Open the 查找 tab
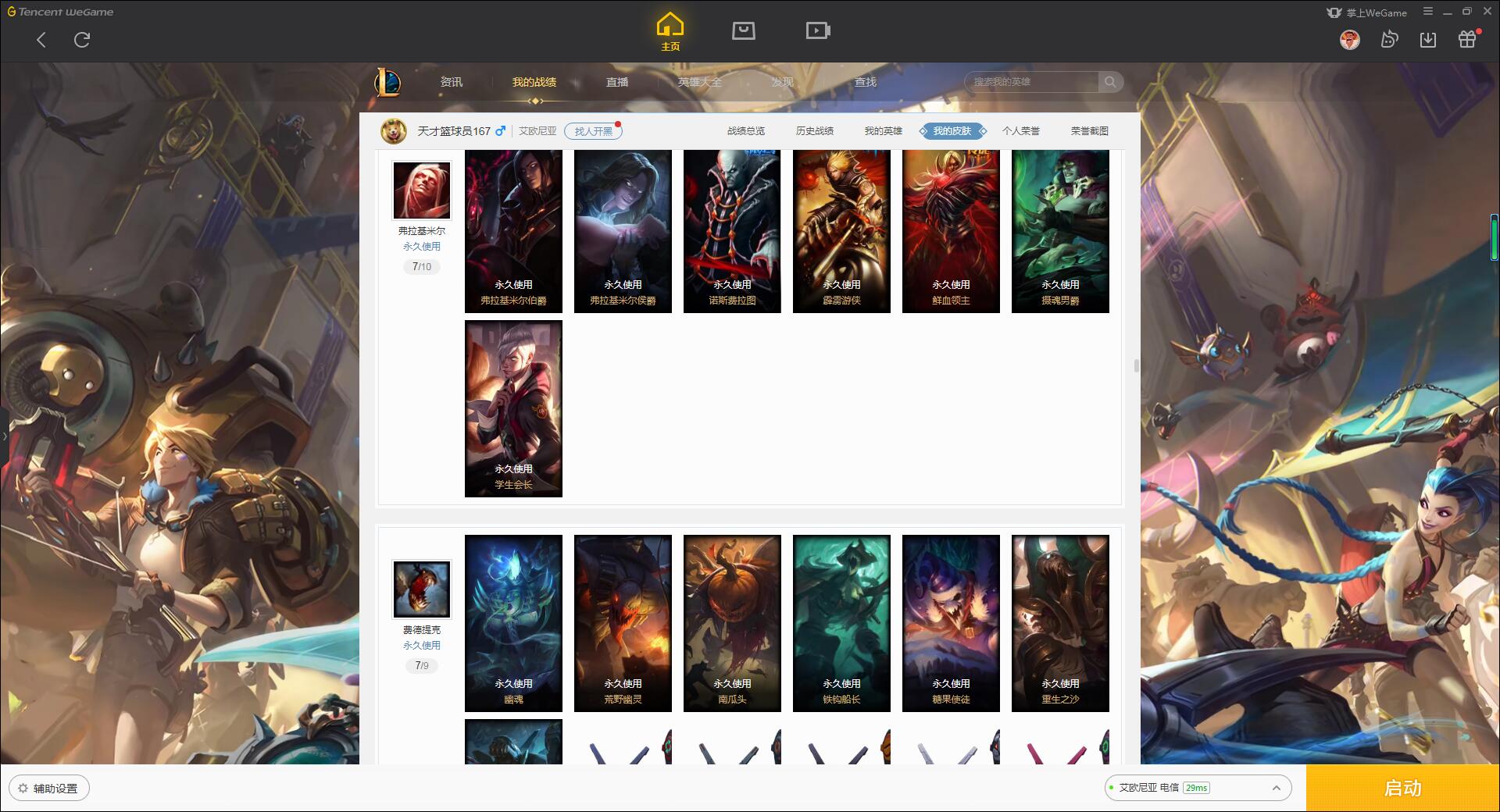 pyautogui.click(x=866, y=82)
